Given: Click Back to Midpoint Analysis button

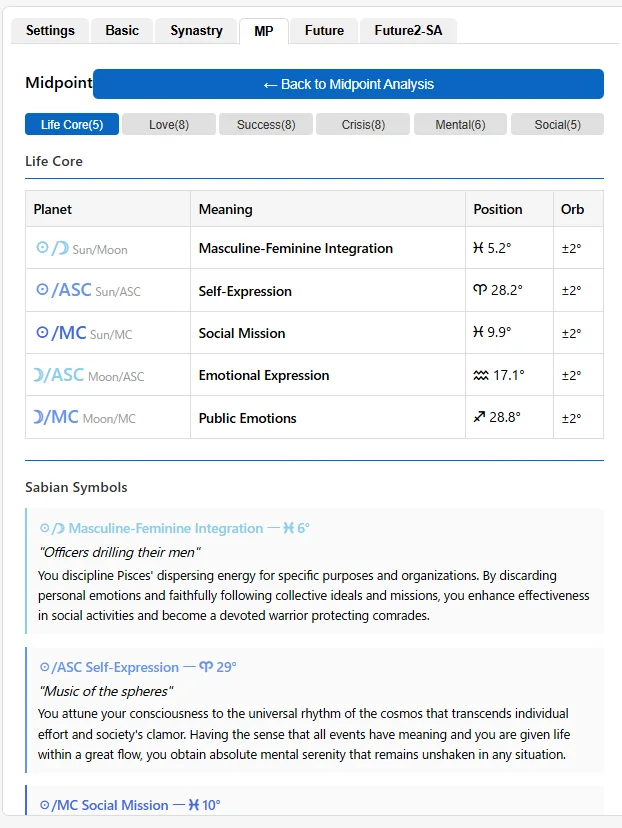Looking at the screenshot, I should point(348,84).
